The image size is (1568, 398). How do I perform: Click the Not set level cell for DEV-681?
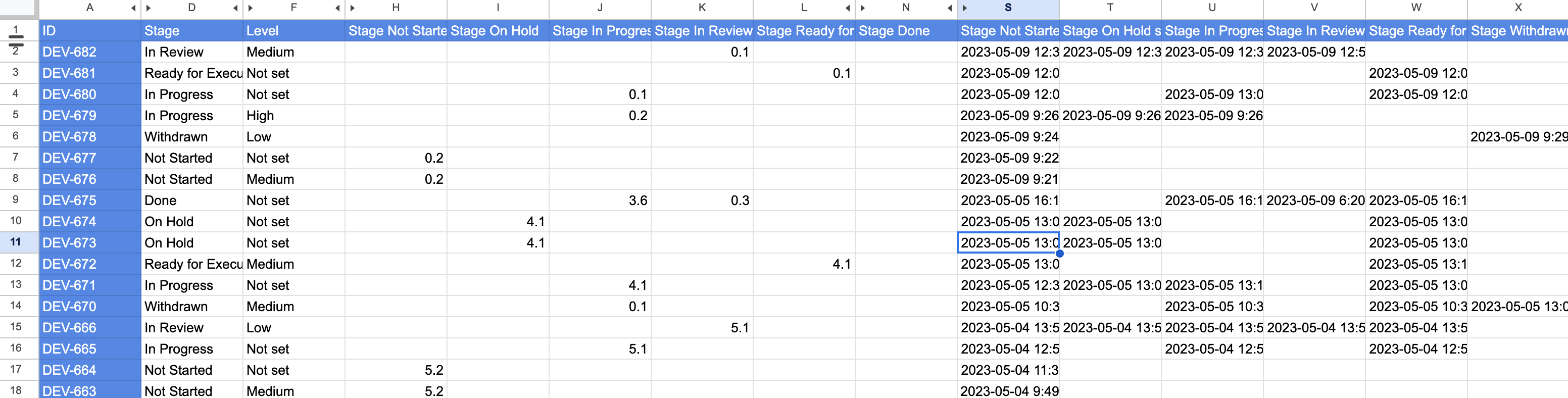click(294, 73)
